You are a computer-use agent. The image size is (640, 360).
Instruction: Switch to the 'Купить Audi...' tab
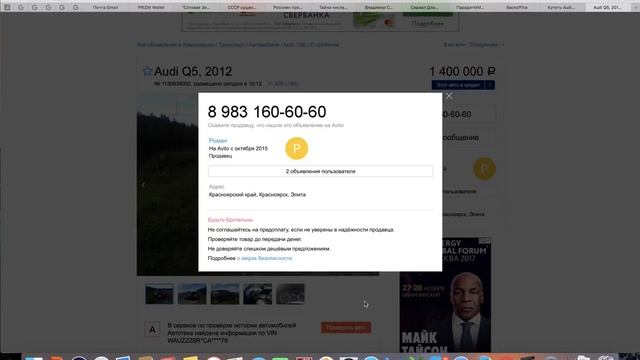click(561, 7)
